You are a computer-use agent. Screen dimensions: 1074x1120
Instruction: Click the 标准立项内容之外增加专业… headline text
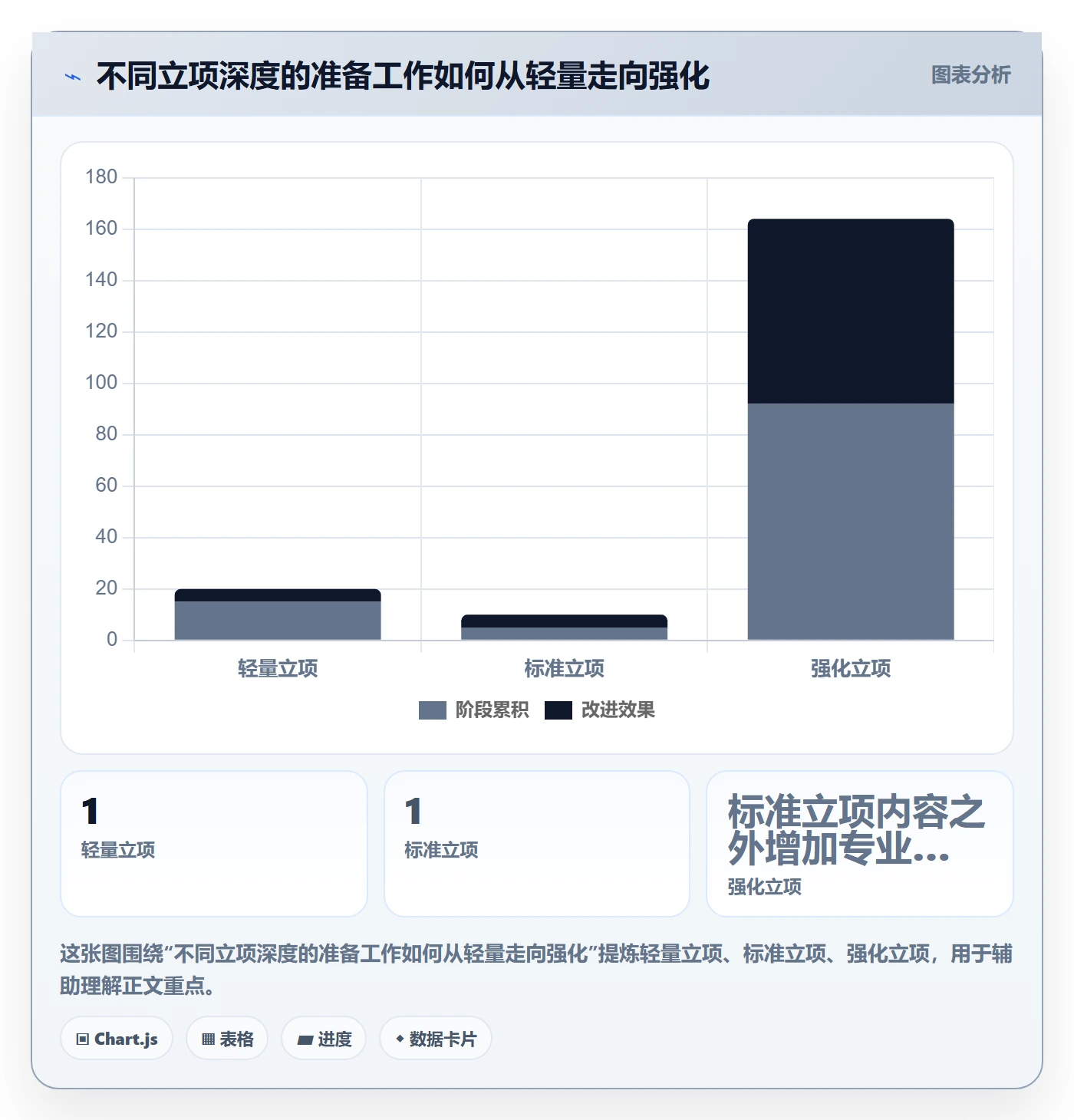tap(855, 831)
